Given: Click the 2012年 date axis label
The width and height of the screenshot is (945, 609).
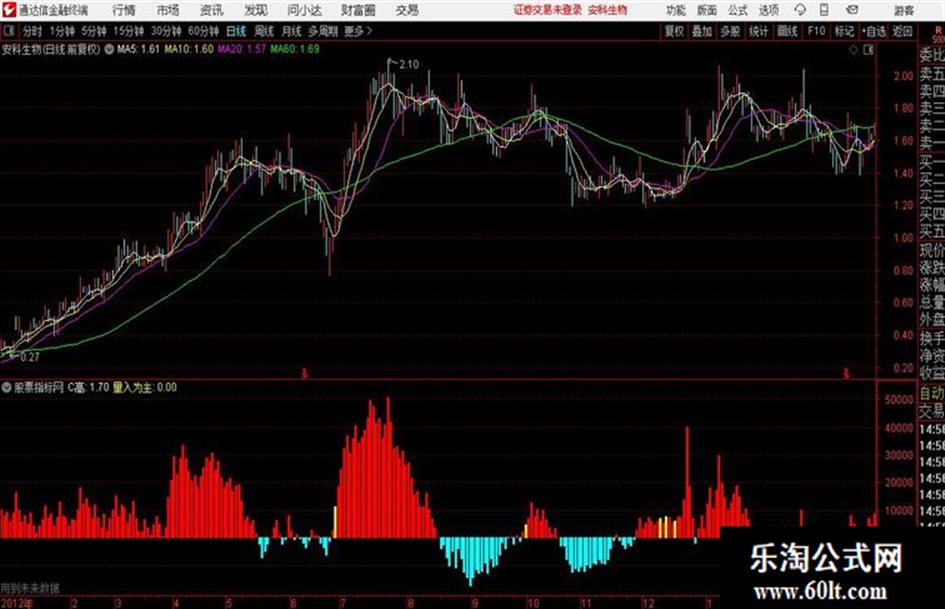Looking at the screenshot, I should [17, 603].
